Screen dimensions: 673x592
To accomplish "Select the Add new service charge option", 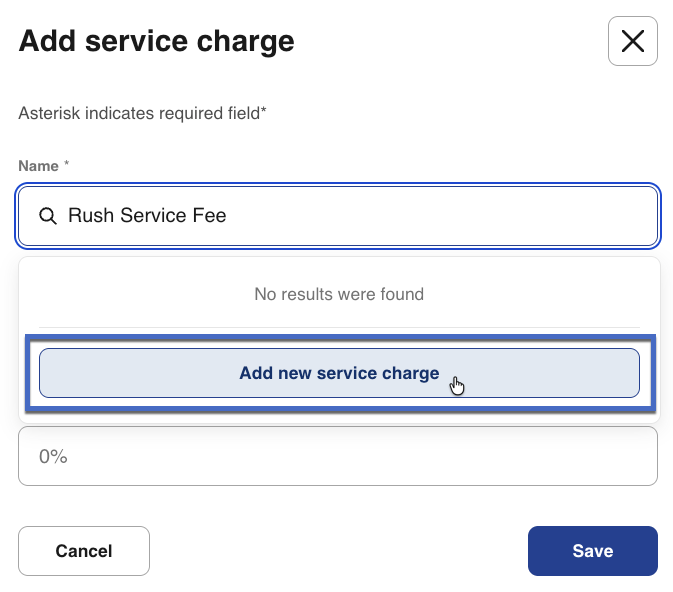I will coord(339,373).
